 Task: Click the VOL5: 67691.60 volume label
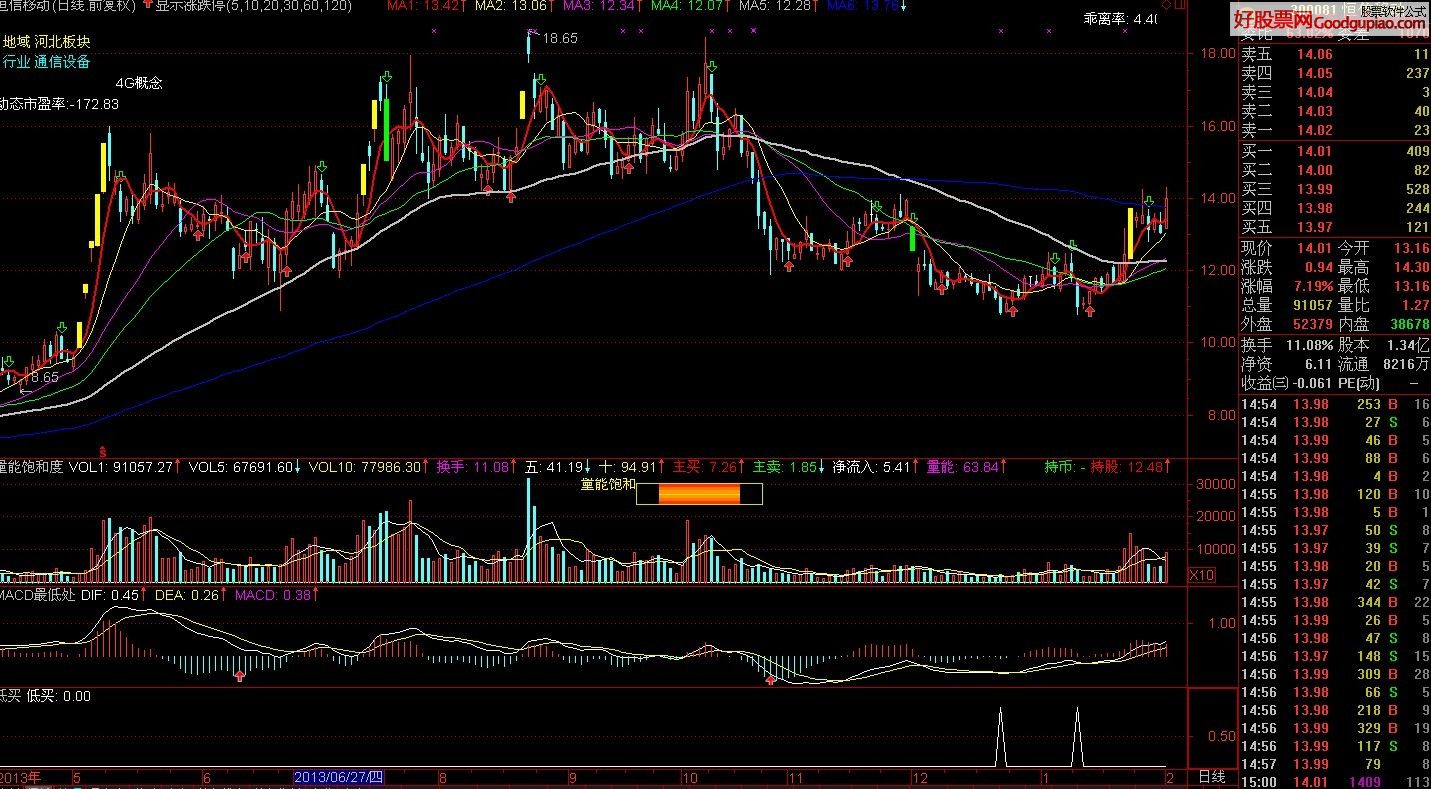point(245,467)
